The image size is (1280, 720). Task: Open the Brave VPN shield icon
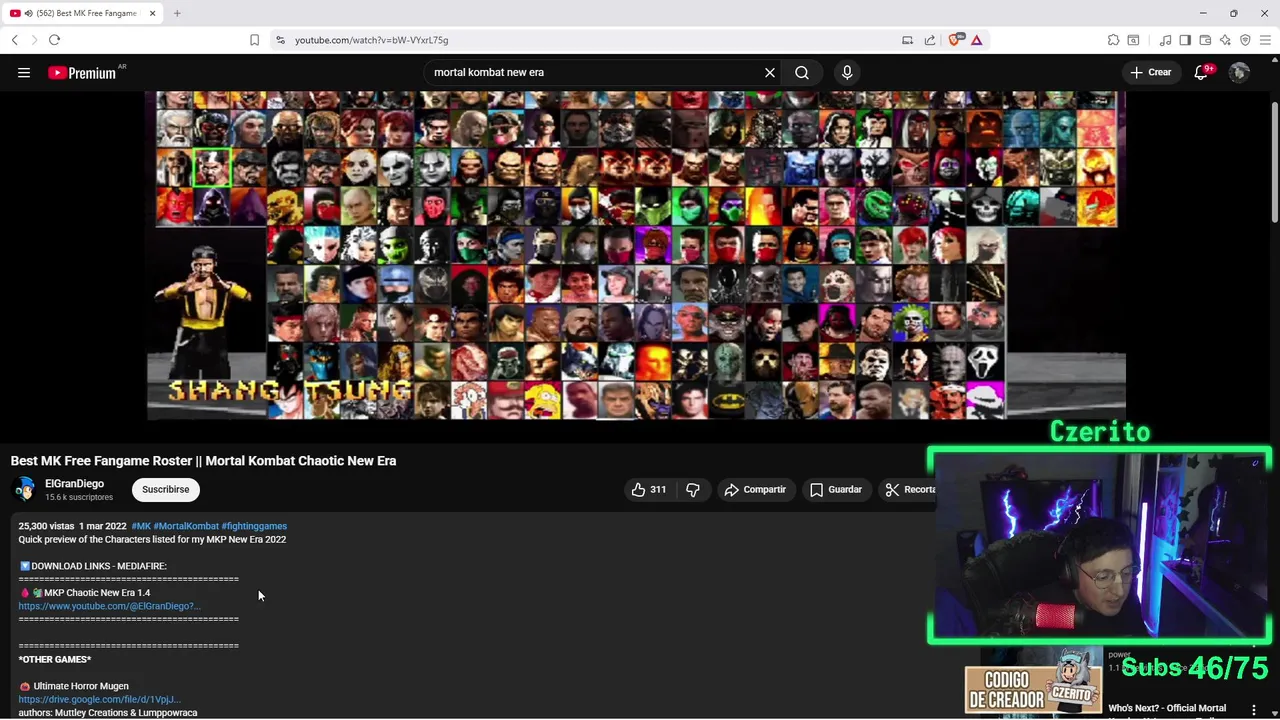point(1245,40)
